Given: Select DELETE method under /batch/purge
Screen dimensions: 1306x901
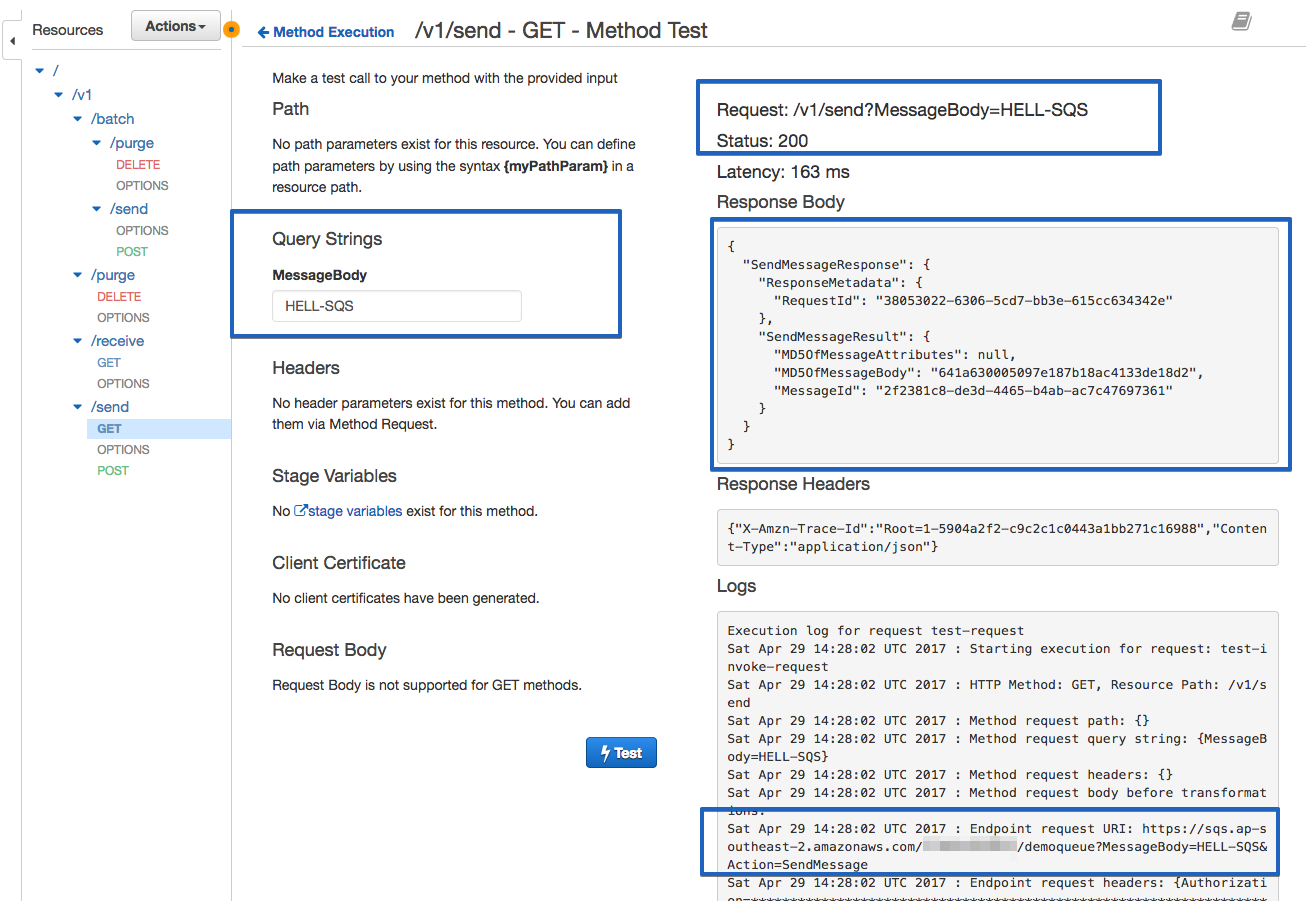Looking at the screenshot, I should 138,165.
